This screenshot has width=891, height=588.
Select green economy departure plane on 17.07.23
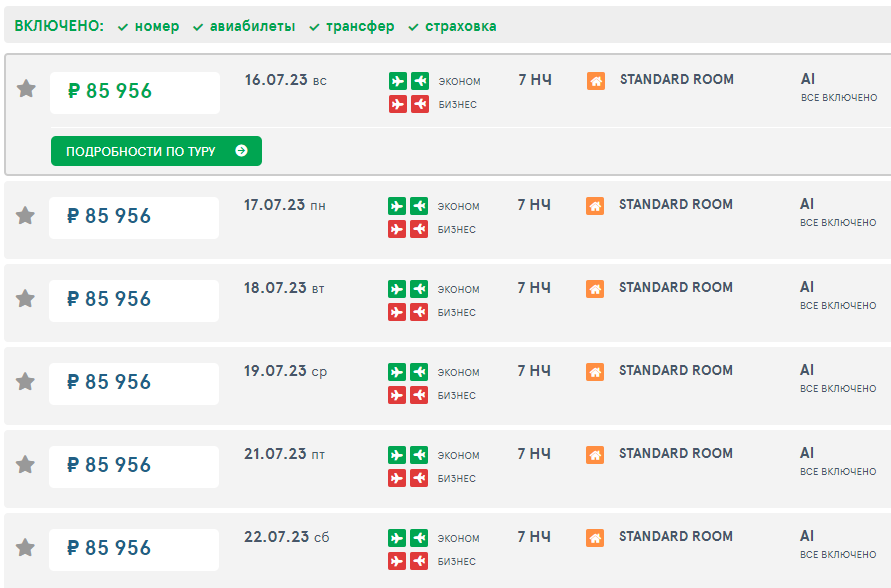pos(397,206)
